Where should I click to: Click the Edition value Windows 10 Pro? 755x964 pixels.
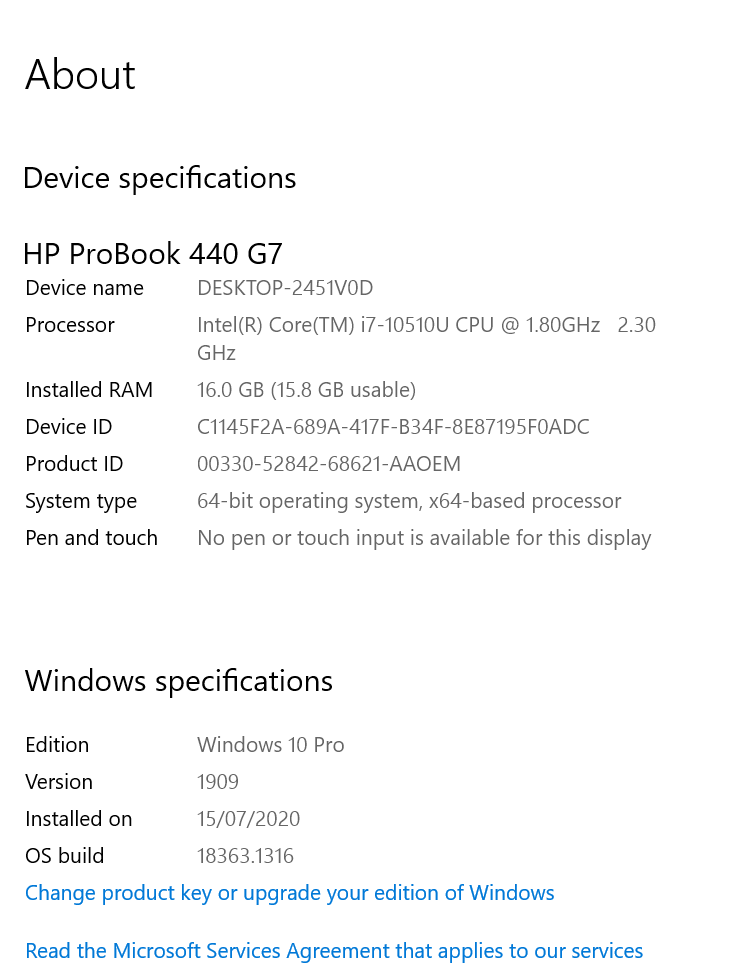[270, 744]
